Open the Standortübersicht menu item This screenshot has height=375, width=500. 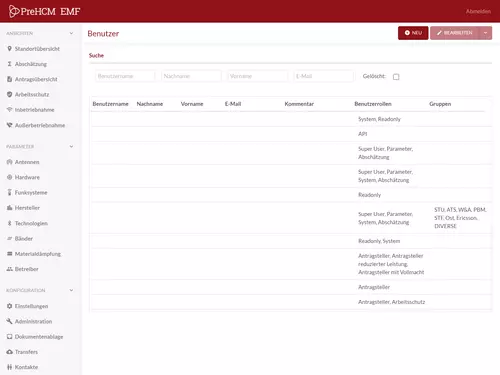pyautogui.click(x=37, y=49)
